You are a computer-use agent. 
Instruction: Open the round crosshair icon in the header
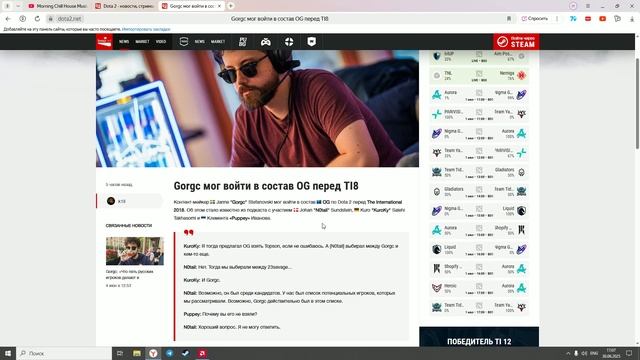pyautogui.click(x=289, y=42)
